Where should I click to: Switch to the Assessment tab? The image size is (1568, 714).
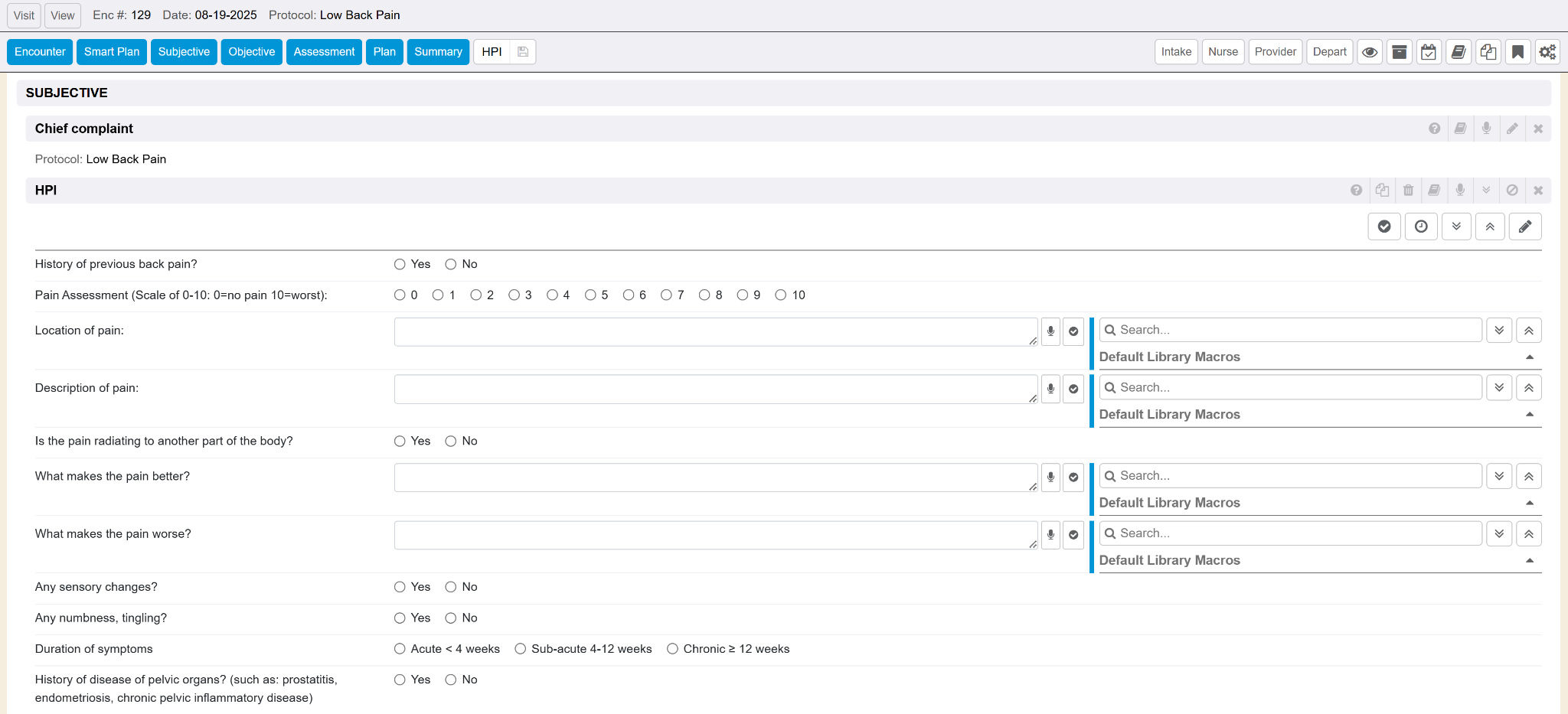(x=324, y=52)
